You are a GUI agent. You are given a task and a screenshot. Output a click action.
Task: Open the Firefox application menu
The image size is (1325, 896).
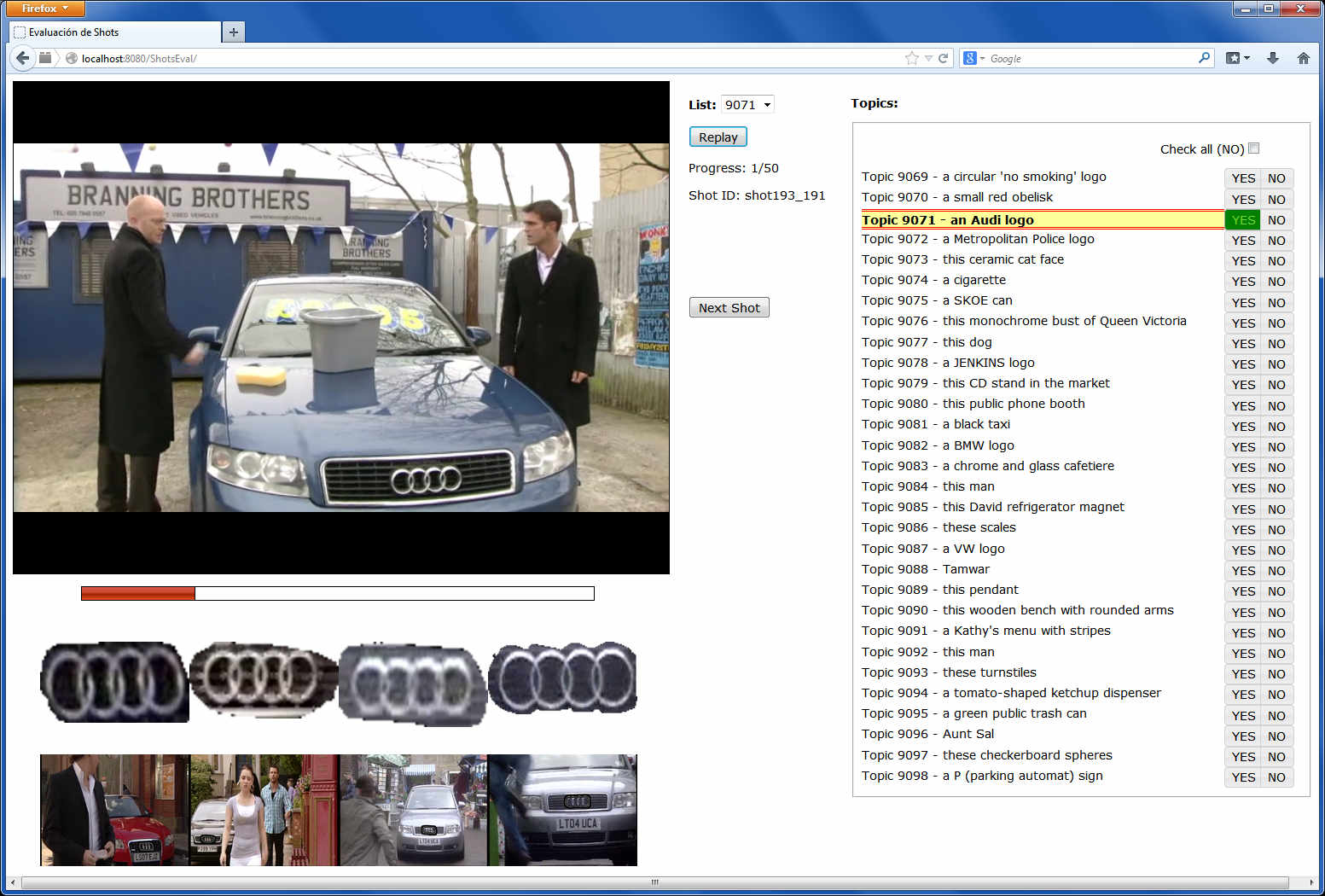45,9
